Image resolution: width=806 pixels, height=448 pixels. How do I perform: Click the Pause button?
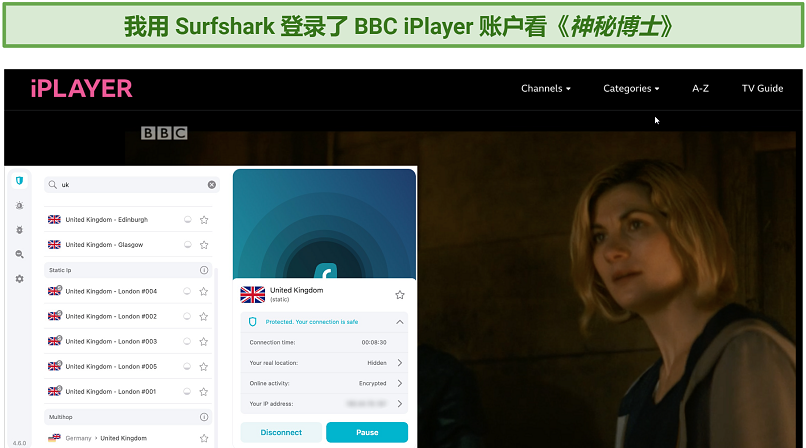pos(367,433)
